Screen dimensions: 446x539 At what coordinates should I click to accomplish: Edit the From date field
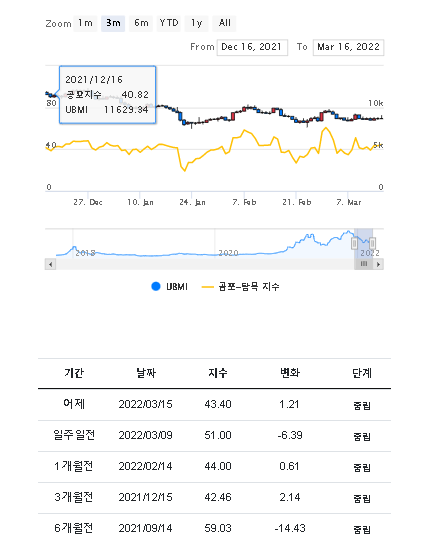252,47
